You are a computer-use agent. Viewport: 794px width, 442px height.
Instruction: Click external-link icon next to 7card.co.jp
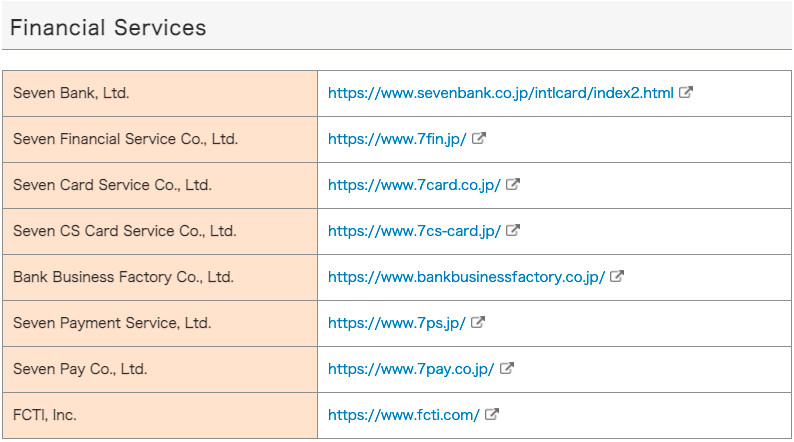click(513, 185)
